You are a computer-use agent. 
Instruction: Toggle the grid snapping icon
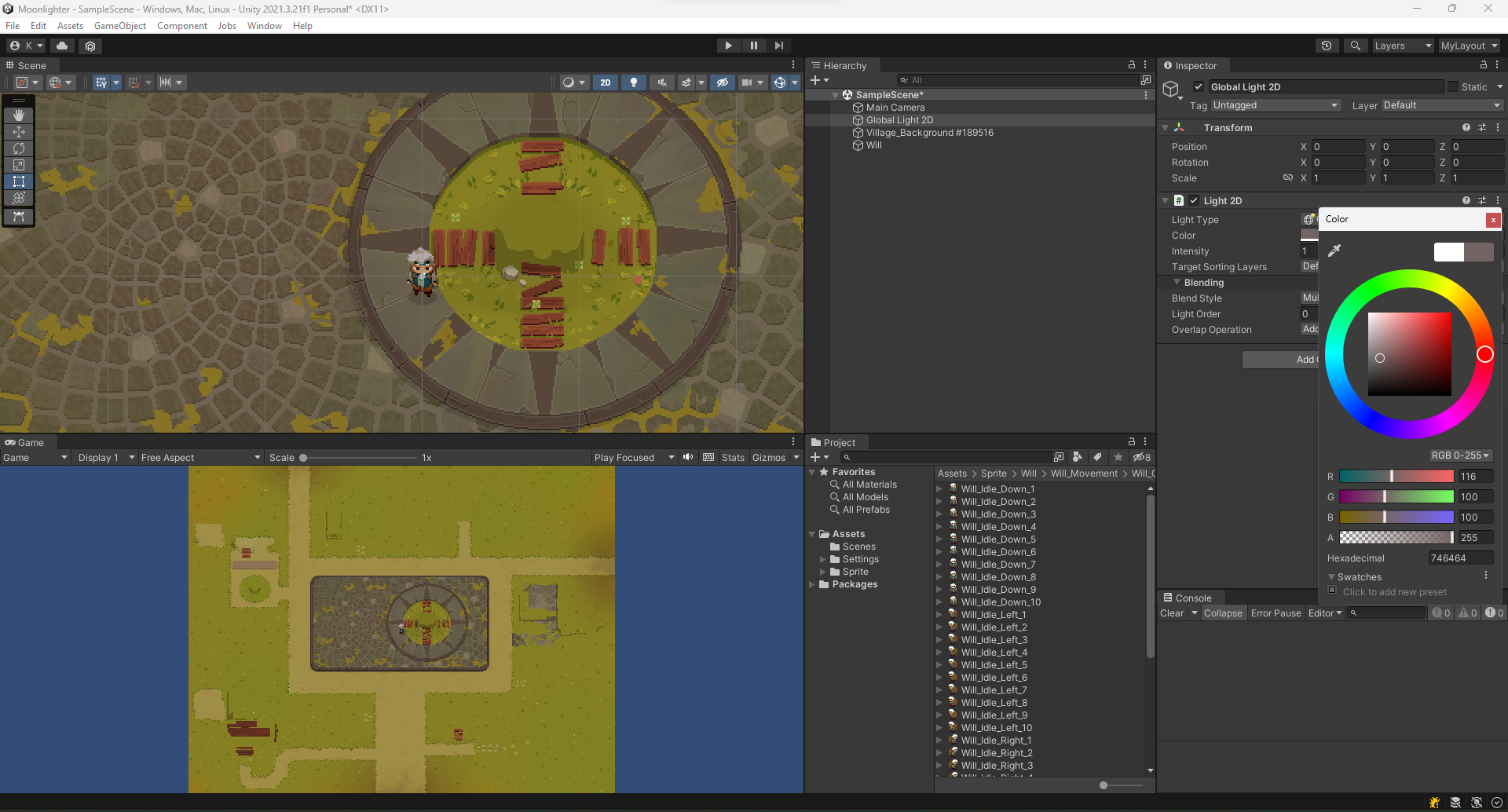134,82
